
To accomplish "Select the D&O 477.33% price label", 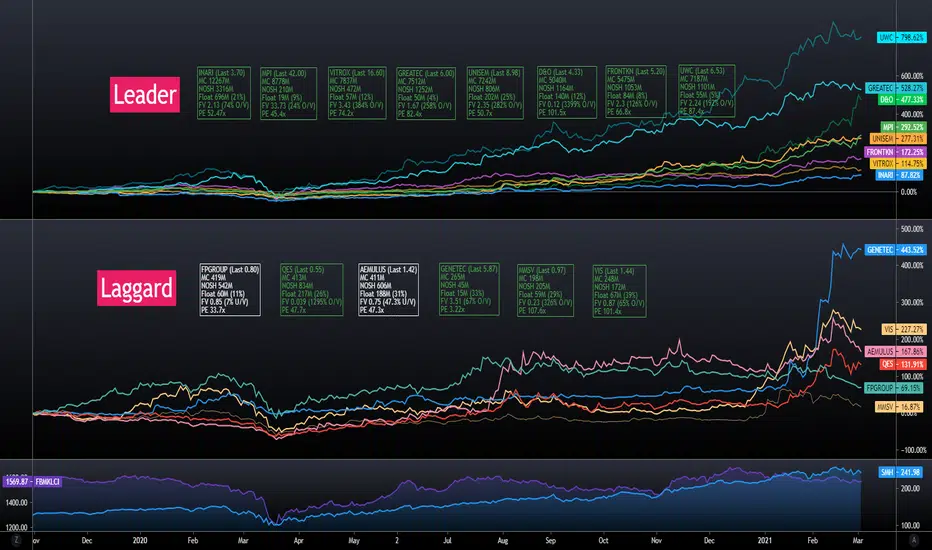I will (x=902, y=99).
